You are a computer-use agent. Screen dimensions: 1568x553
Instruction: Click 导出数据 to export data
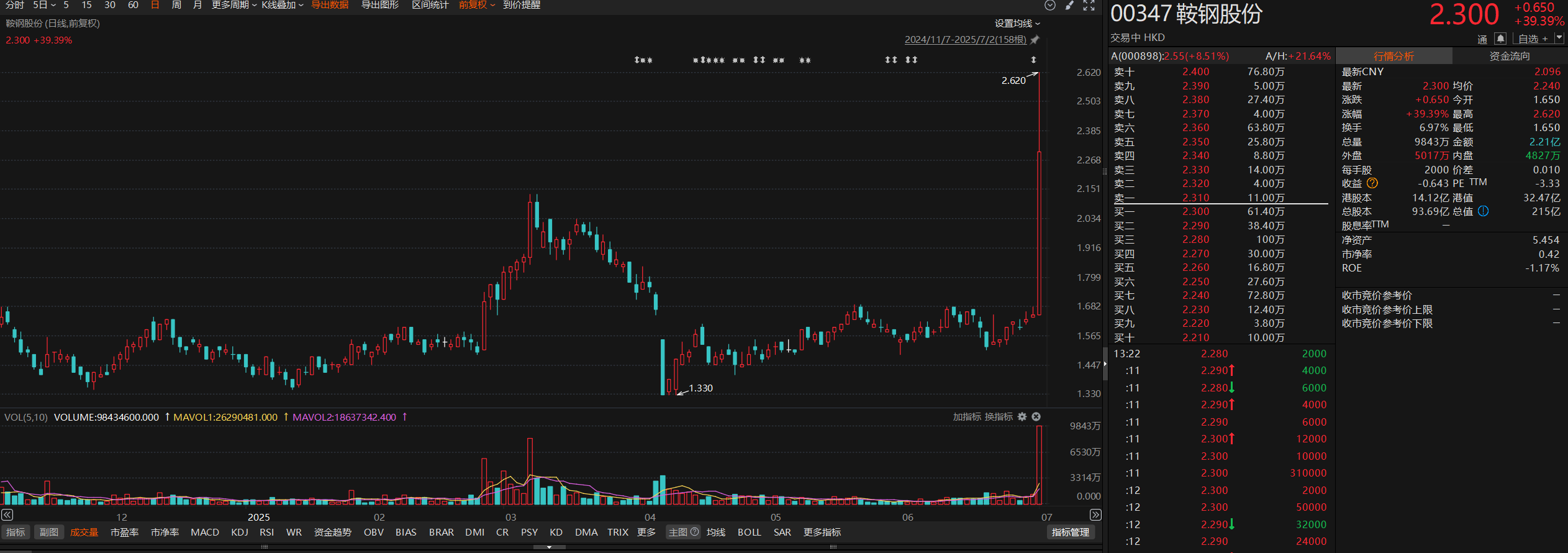point(330,5)
